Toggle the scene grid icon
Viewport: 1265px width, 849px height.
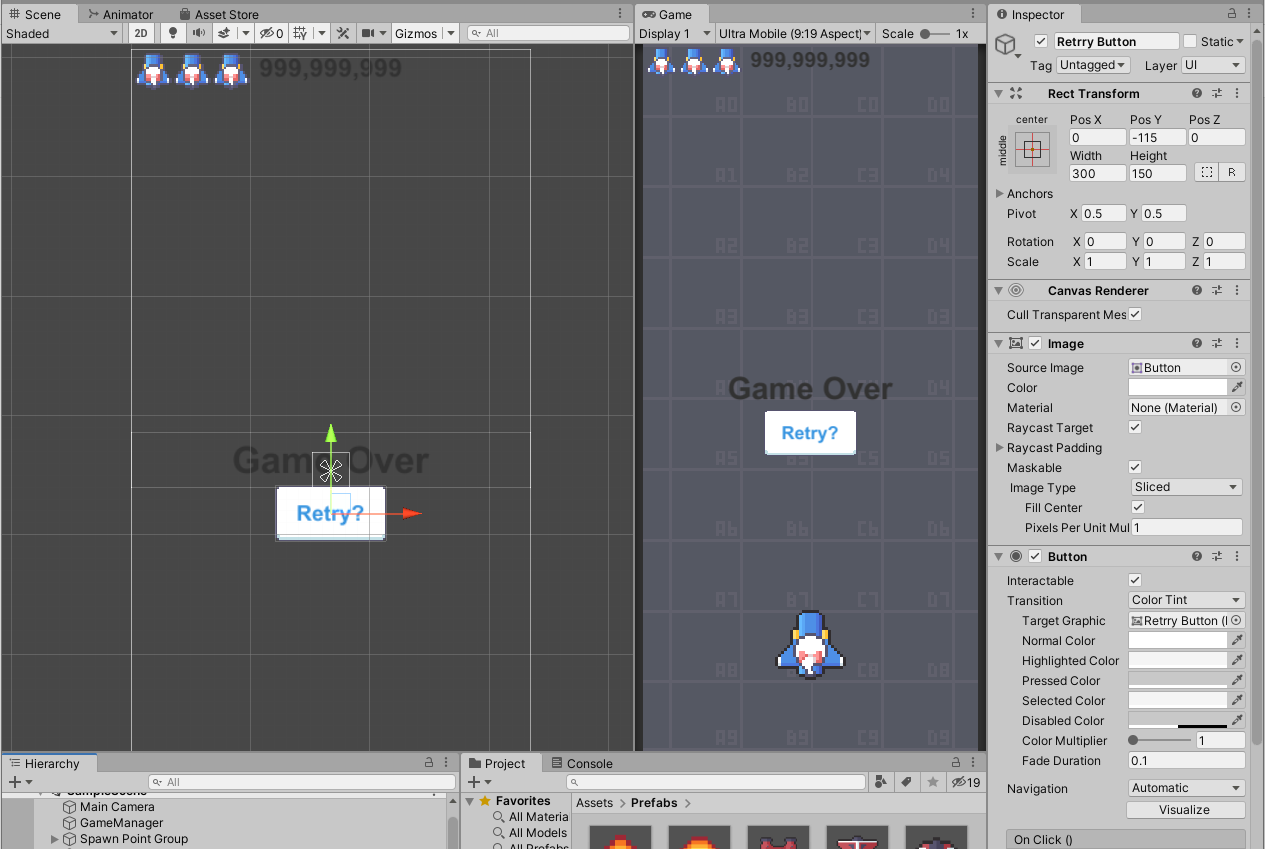299,33
